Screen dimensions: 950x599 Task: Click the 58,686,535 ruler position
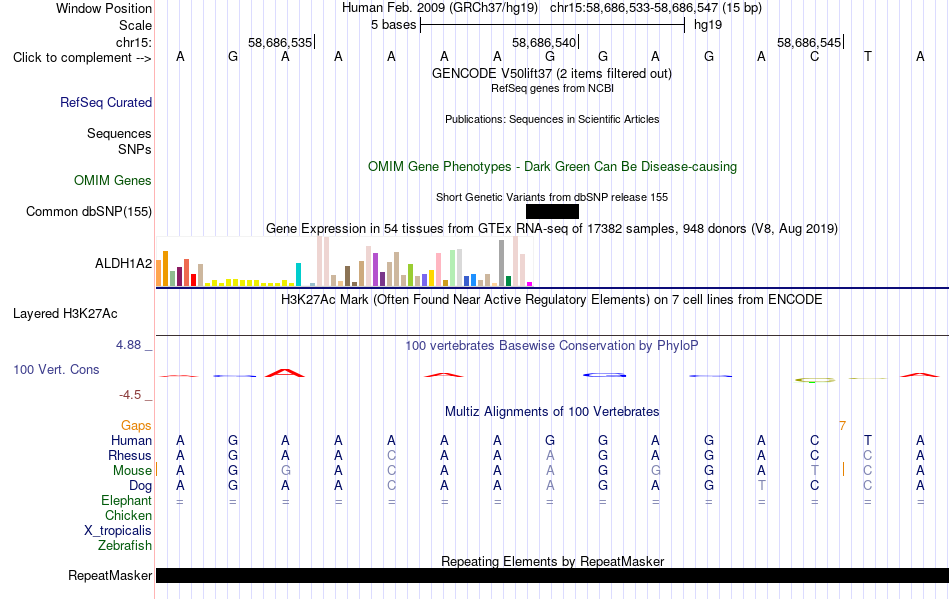pyautogui.click(x=281, y=42)
